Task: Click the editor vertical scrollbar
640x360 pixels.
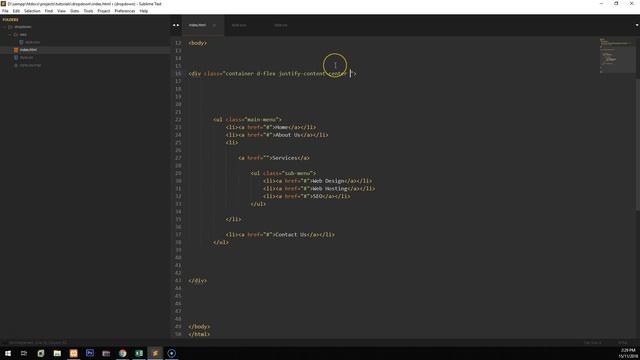Action: pyautogui.click(x=638, y=145)
